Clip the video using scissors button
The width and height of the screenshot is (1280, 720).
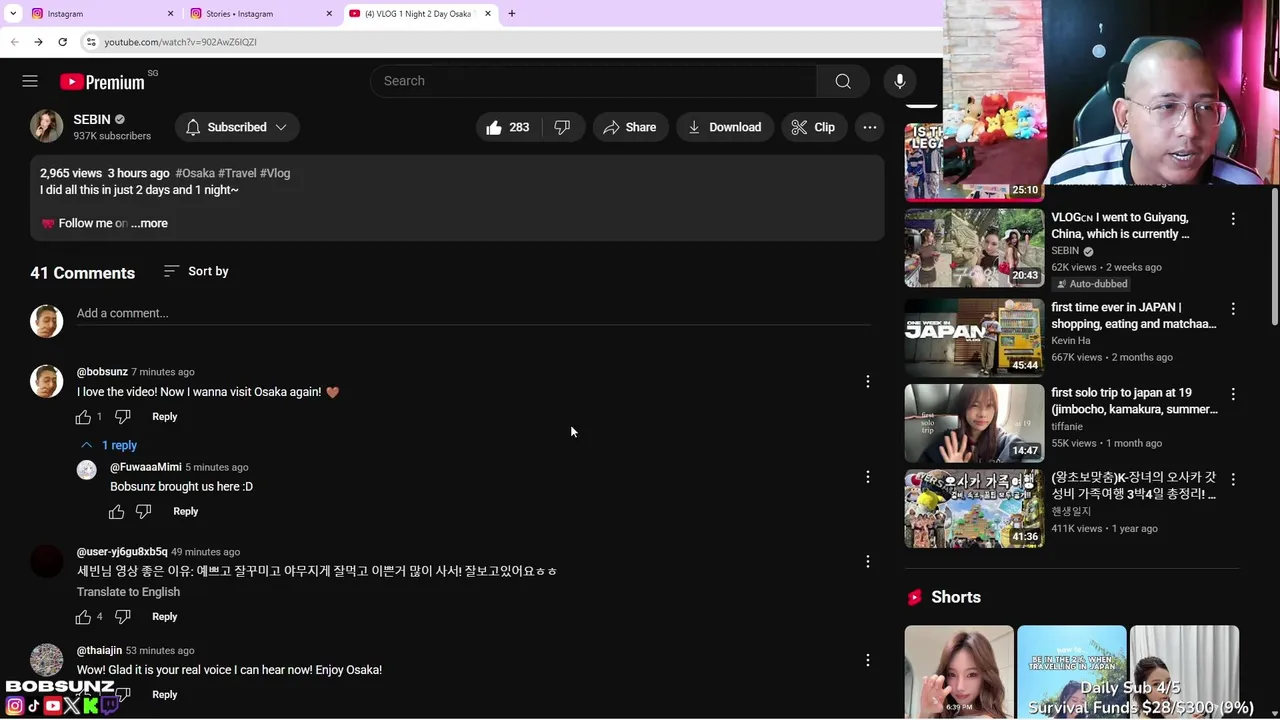[813, 127]
